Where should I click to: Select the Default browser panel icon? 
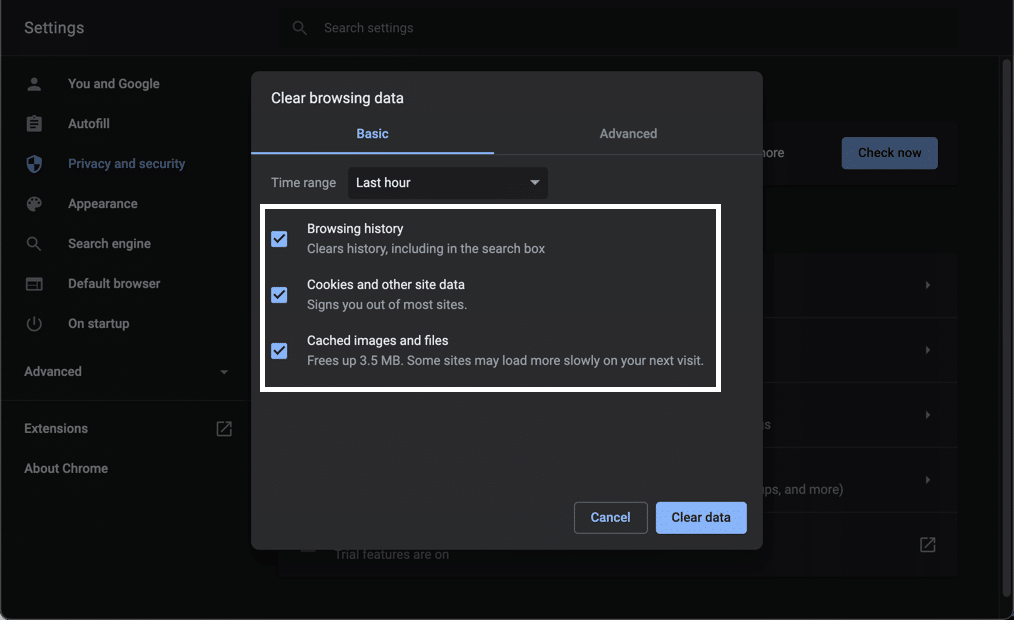35,283
